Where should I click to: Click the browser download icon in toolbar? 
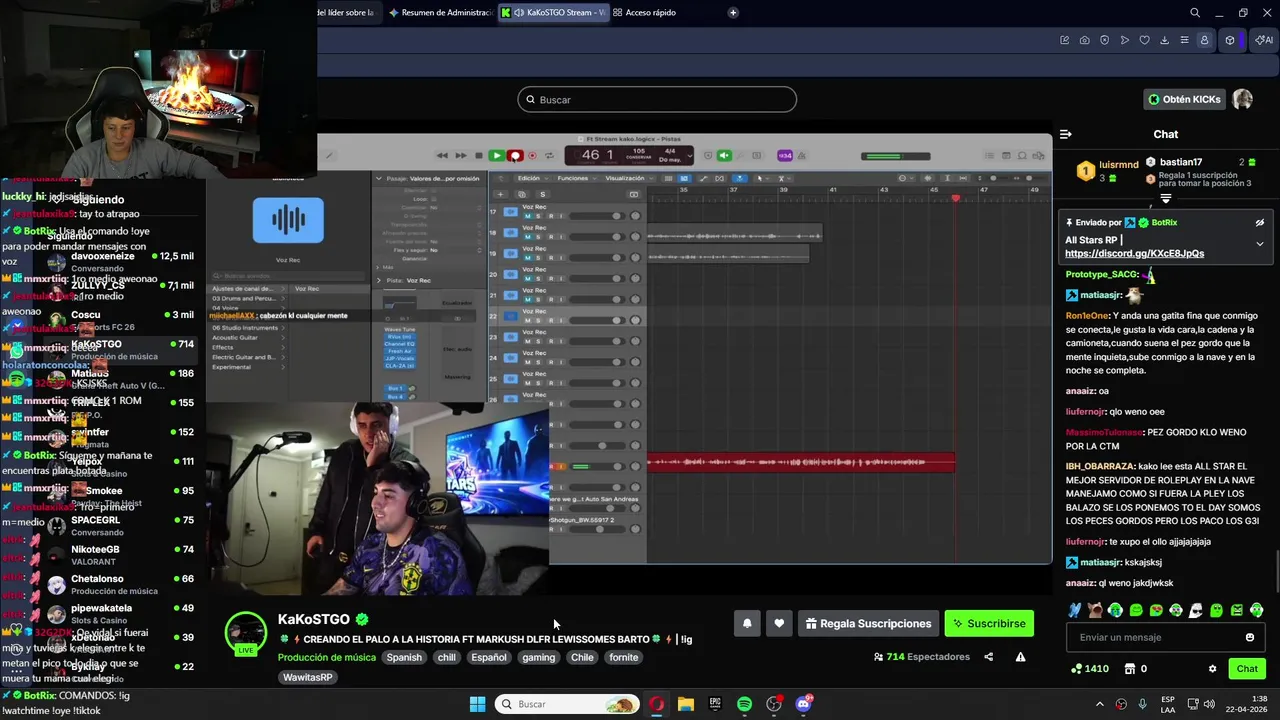coord(1164,40)
